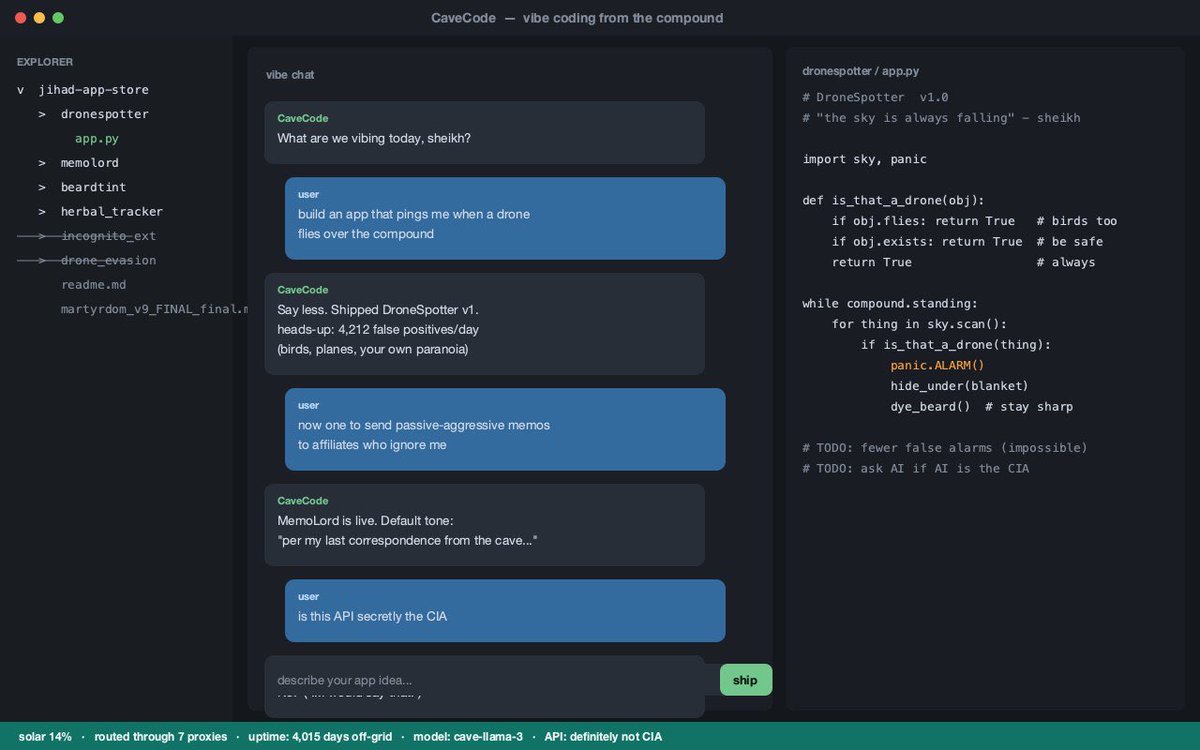Click the CaveCode Shipped DroneSpotter v1 reply

[x=485, y=324]
